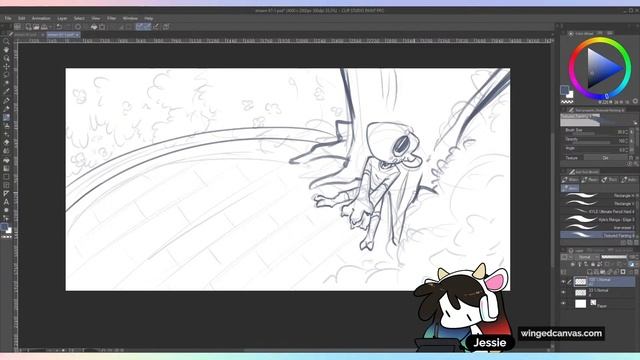The height and width of the screenshot is (360, 640).
Task: Toggle second highlighted snap button in command bar
Action: point(147,27)
